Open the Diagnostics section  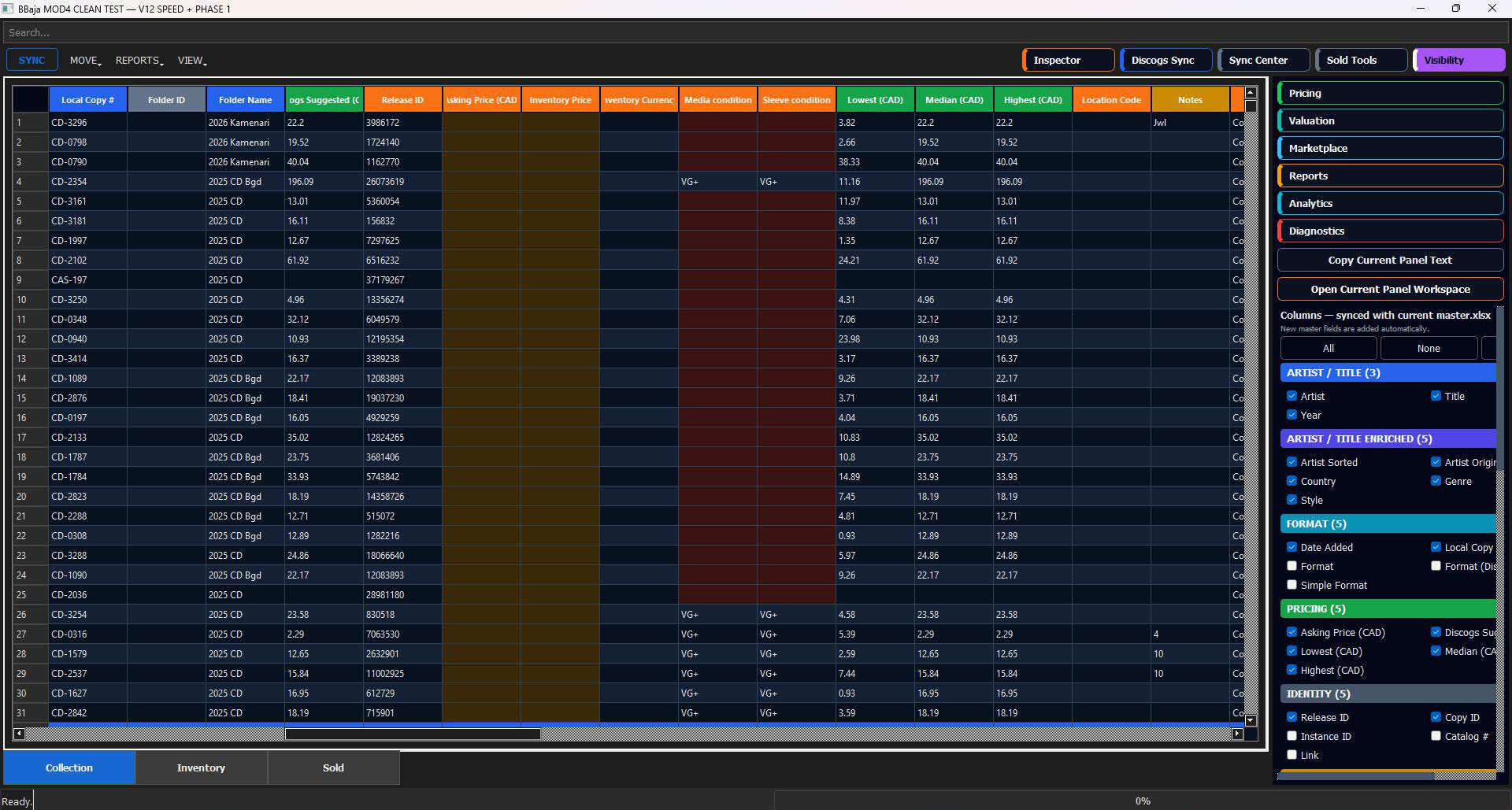pyautogui.click(x=1390, y=231)
